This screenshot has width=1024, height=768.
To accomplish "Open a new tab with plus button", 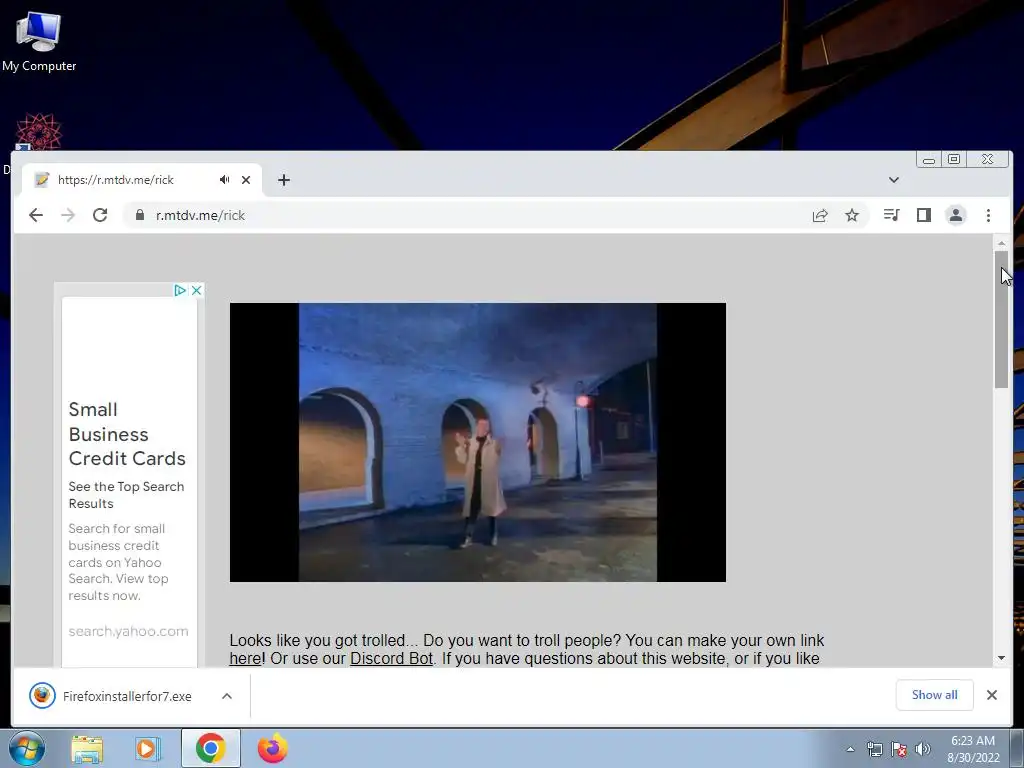I will point(283,180).
